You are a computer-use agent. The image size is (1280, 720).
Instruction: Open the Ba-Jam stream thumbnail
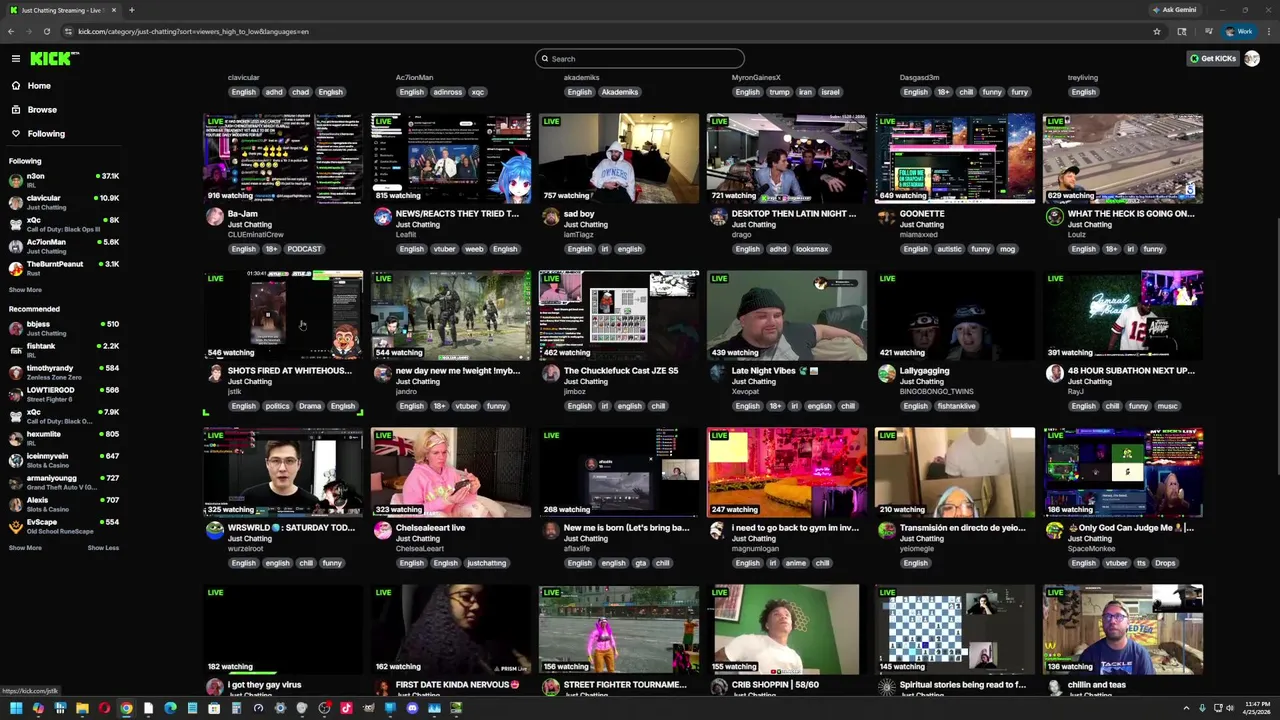283,159
